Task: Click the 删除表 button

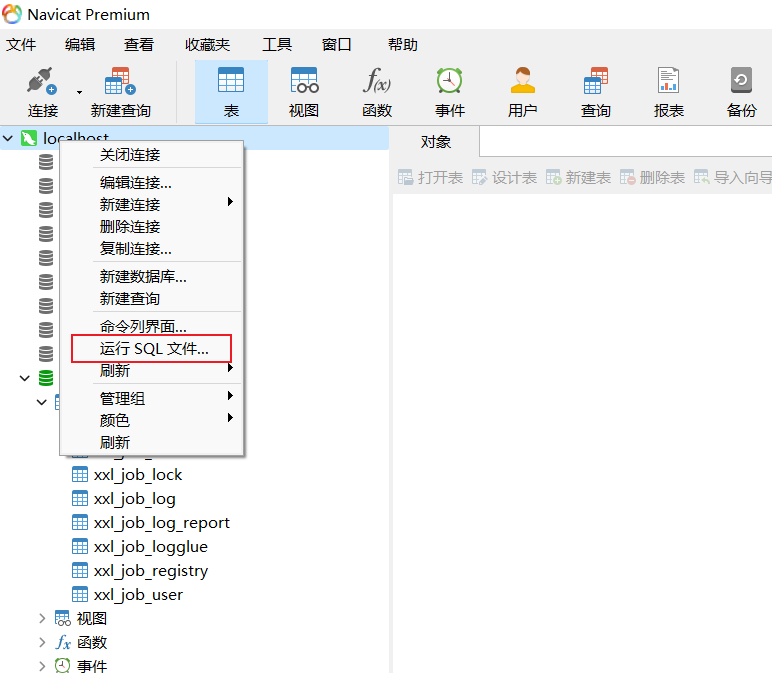Action: click(x=652, y=177)
